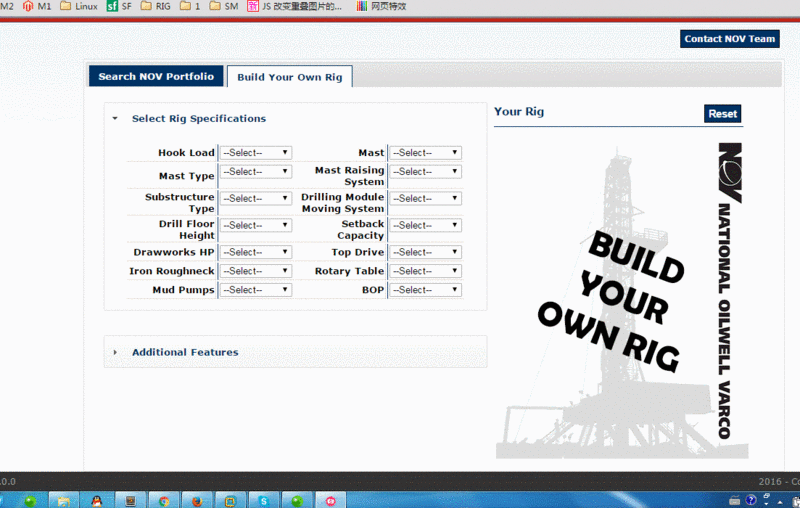Open Skype from the taskbar
Viewport: 800px width, 508px height.
[264, 501]
